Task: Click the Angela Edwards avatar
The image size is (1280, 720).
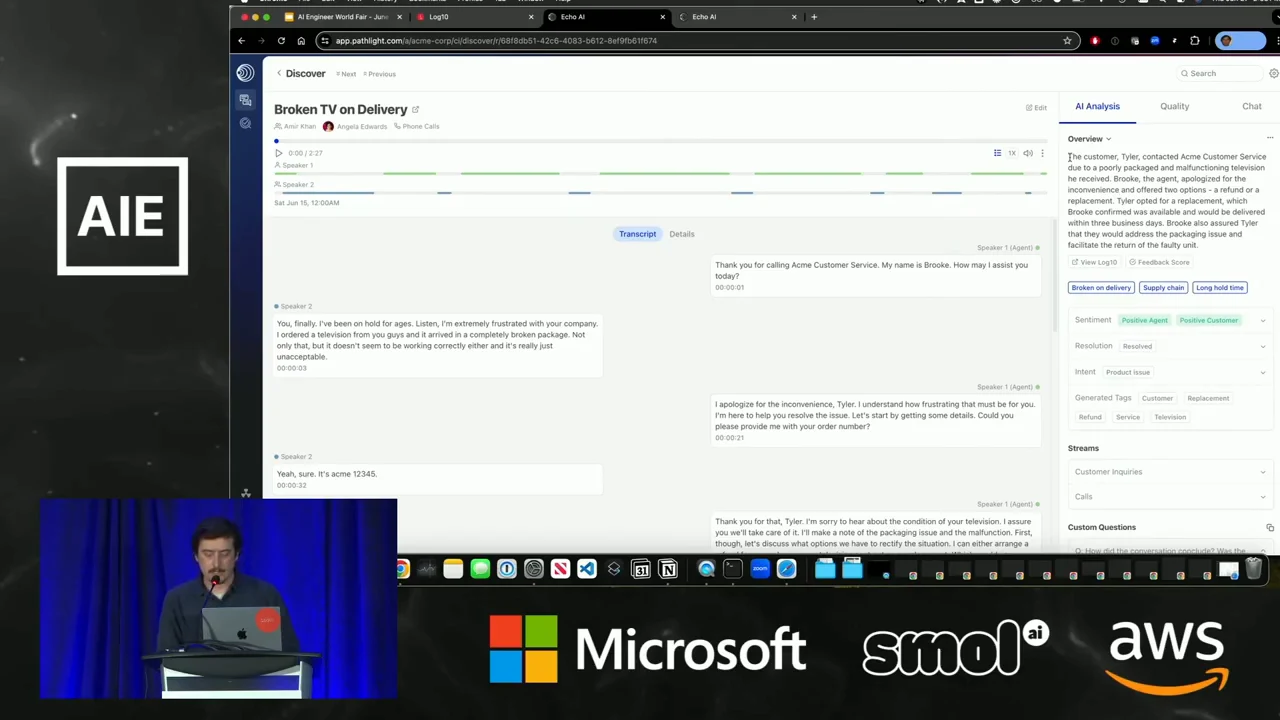Action: (x=328, y=127)
